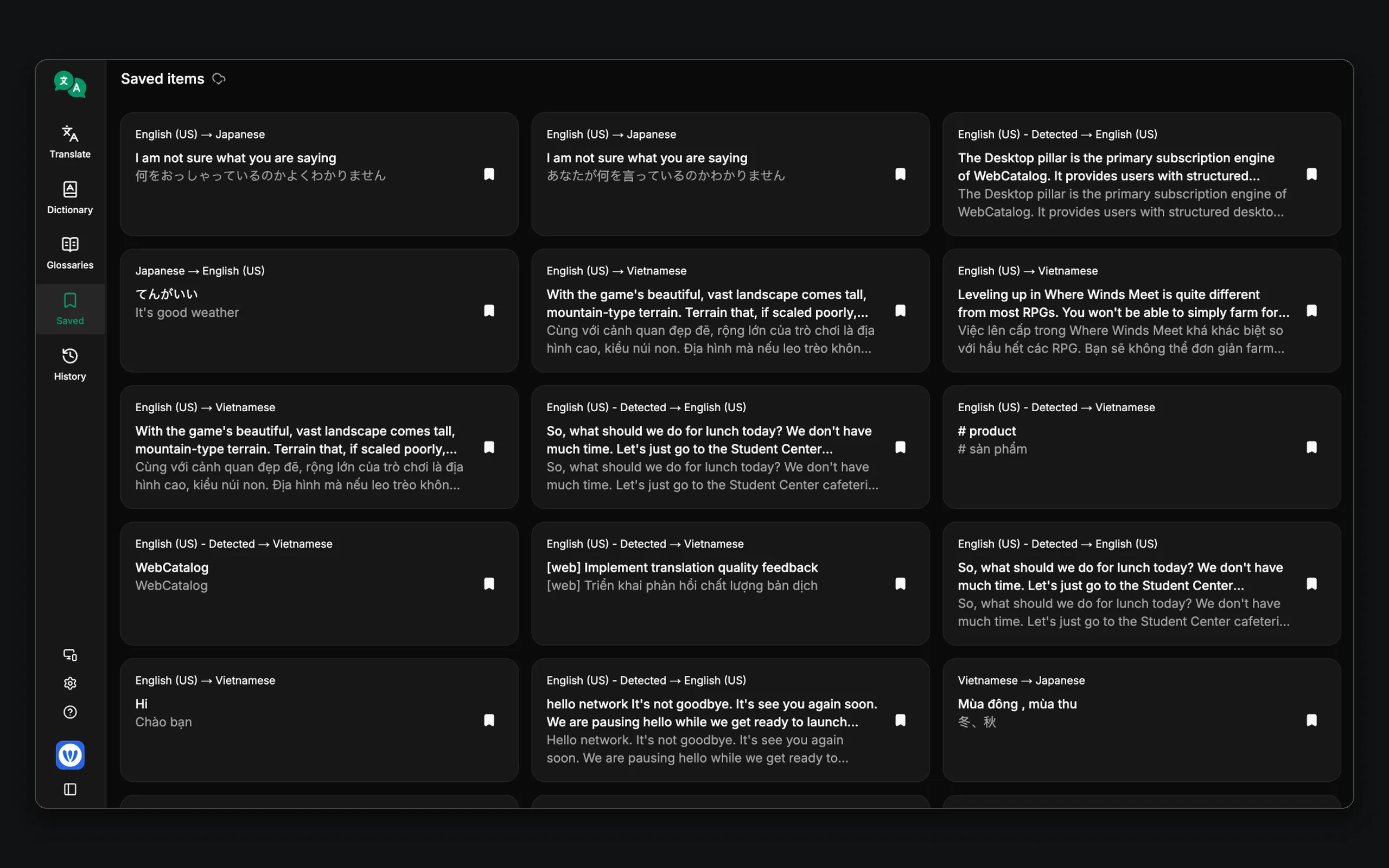Unsave the 'It's good weather' bookmark

489,310
